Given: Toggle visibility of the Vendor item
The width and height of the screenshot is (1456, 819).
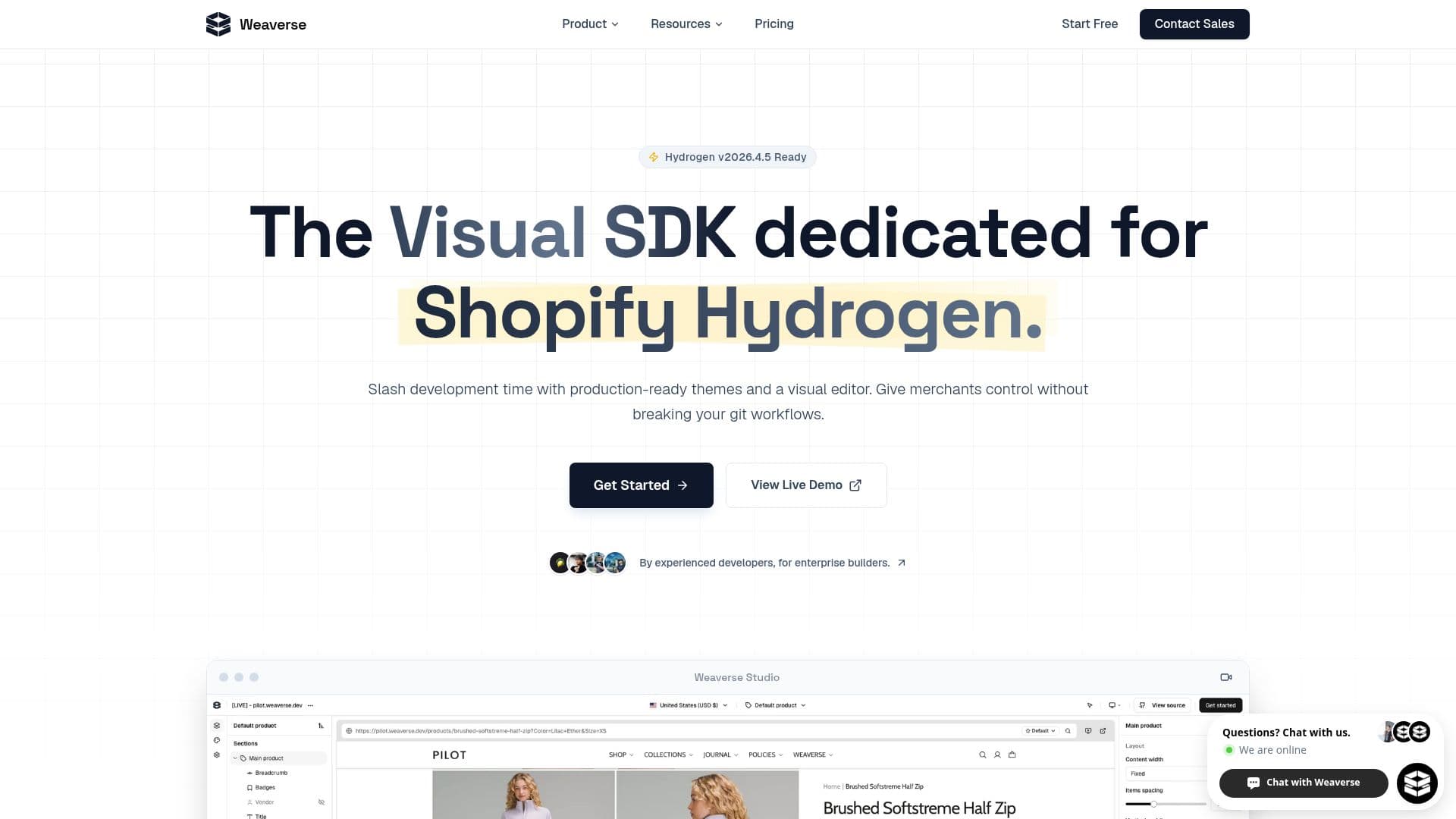Looking at the screenshot, I should coord(322,802).
